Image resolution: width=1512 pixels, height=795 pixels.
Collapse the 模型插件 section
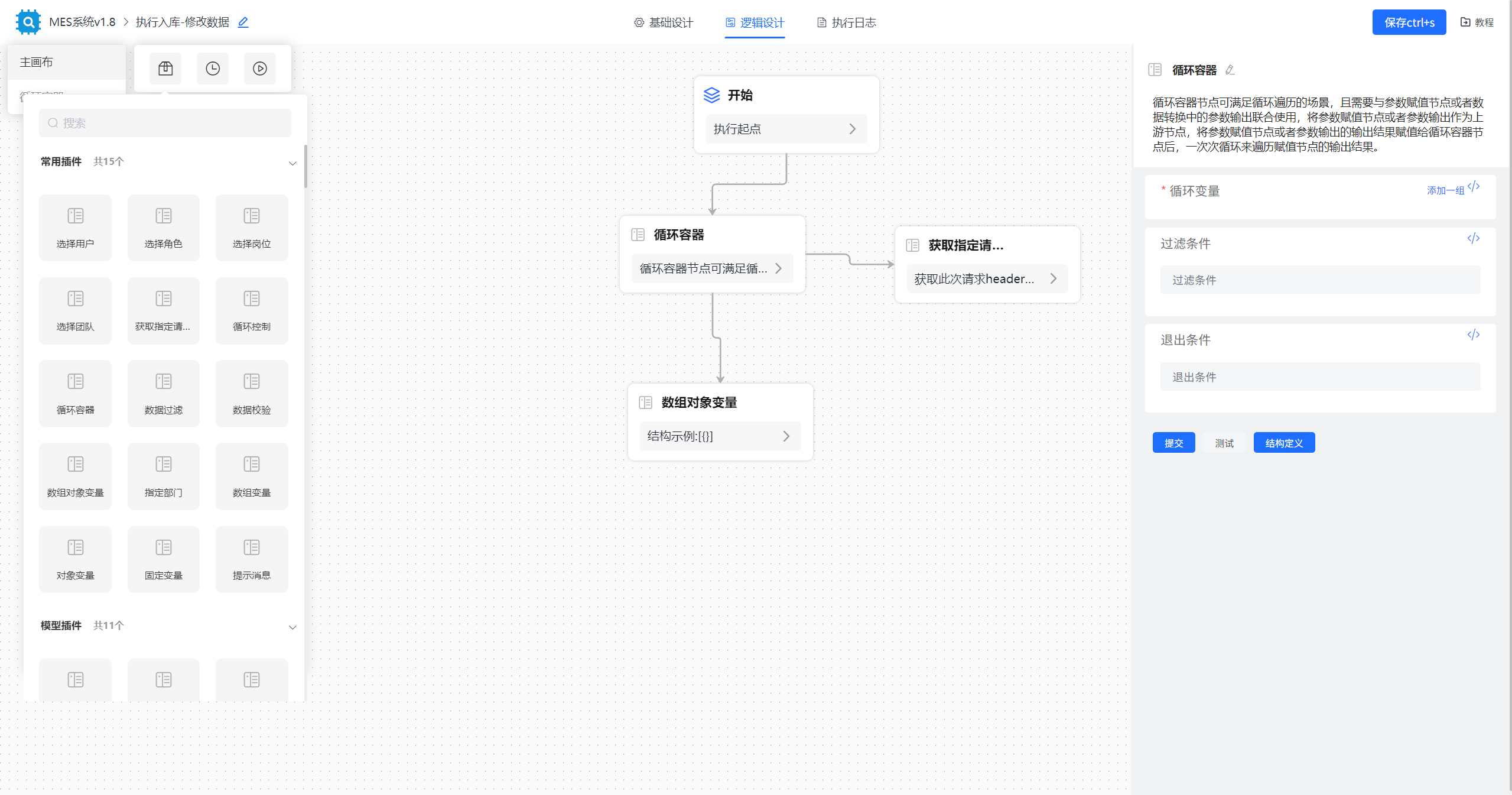[292, 627]
